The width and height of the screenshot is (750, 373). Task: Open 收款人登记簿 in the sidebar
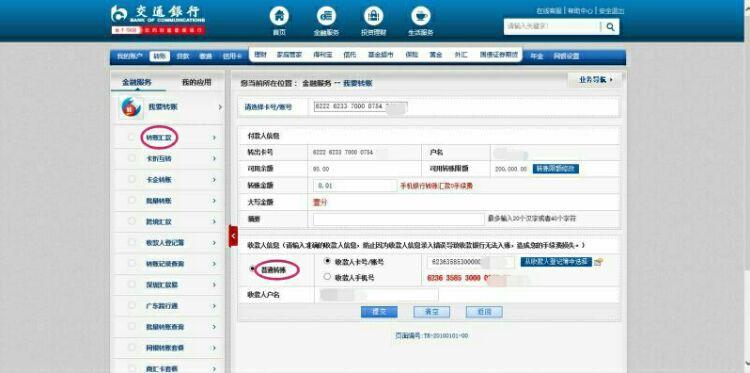165,243
